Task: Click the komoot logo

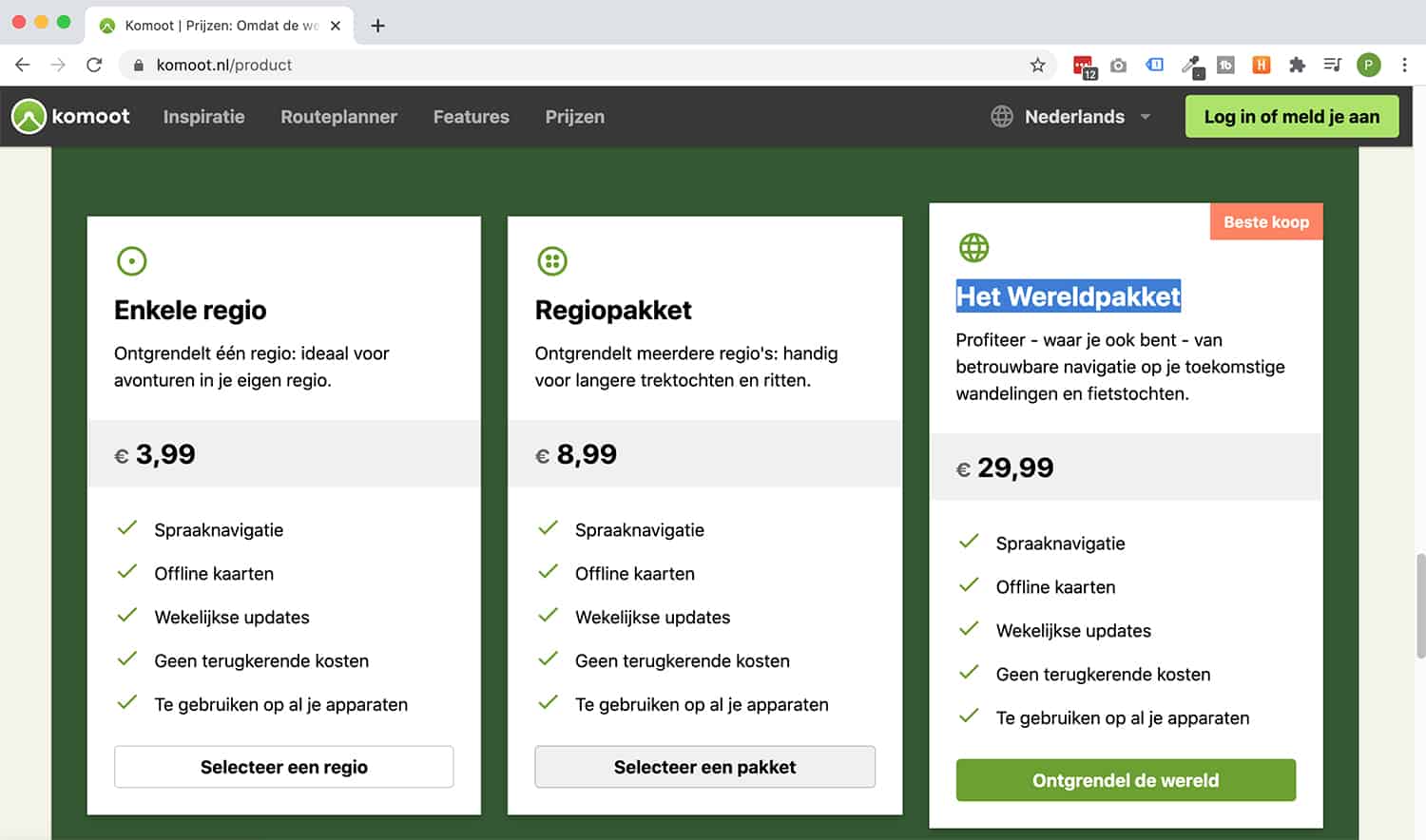Action: pos(71,117)
